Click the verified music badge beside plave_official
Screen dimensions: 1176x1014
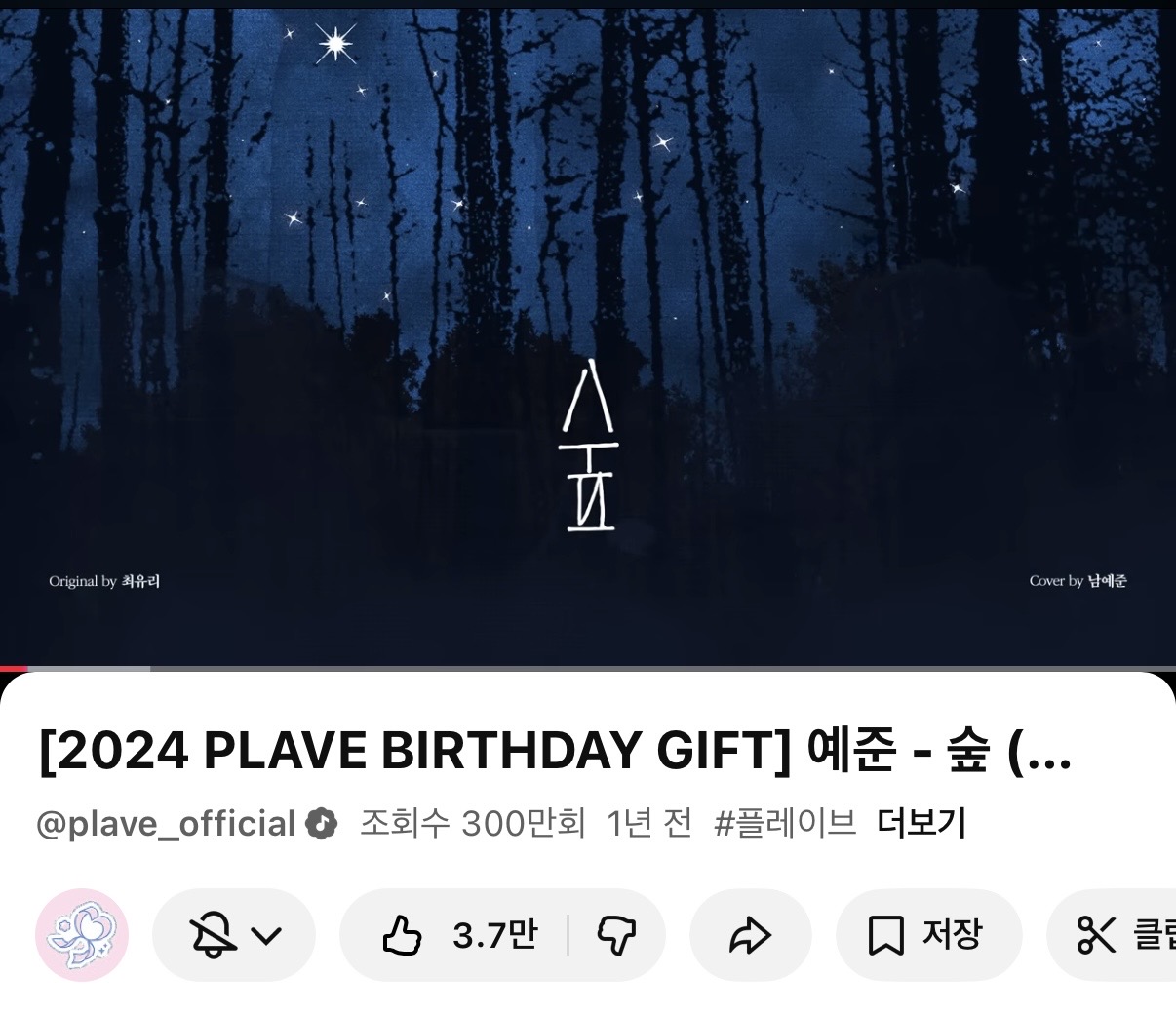click(322, 824)
